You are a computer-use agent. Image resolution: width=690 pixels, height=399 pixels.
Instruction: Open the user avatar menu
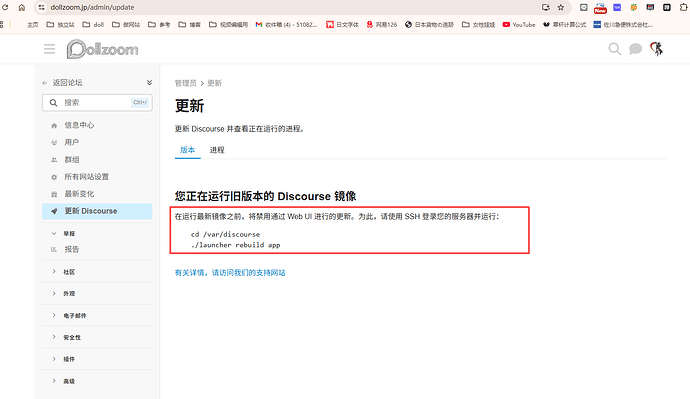coord(657,49)
